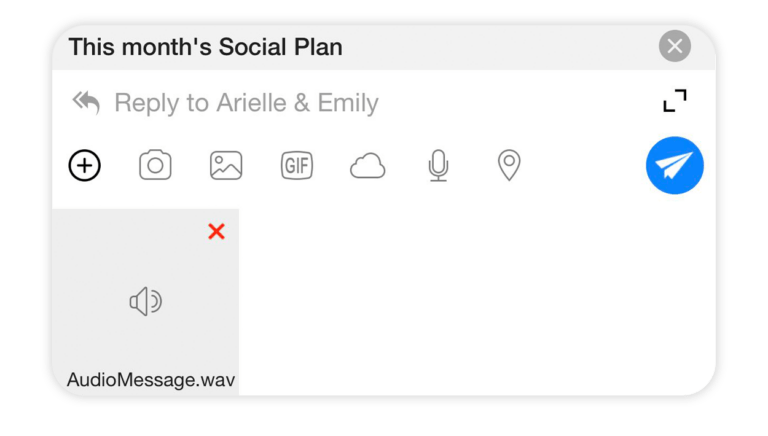The width and height of the screenshot is (768, 436).
Task: Record an audio message with the microphone
Action: pos(438,165)
